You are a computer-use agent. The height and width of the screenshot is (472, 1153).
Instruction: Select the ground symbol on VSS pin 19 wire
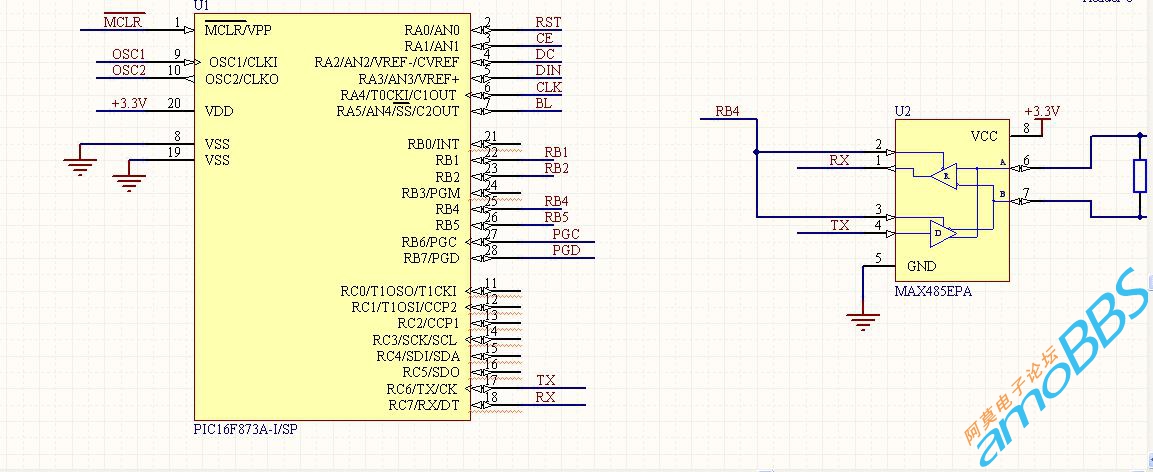tap(129, 183)
